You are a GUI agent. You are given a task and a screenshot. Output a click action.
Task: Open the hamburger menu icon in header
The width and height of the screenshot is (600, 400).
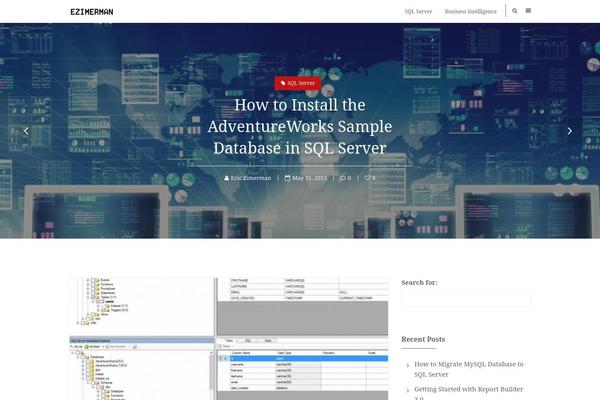coord(528,11)
